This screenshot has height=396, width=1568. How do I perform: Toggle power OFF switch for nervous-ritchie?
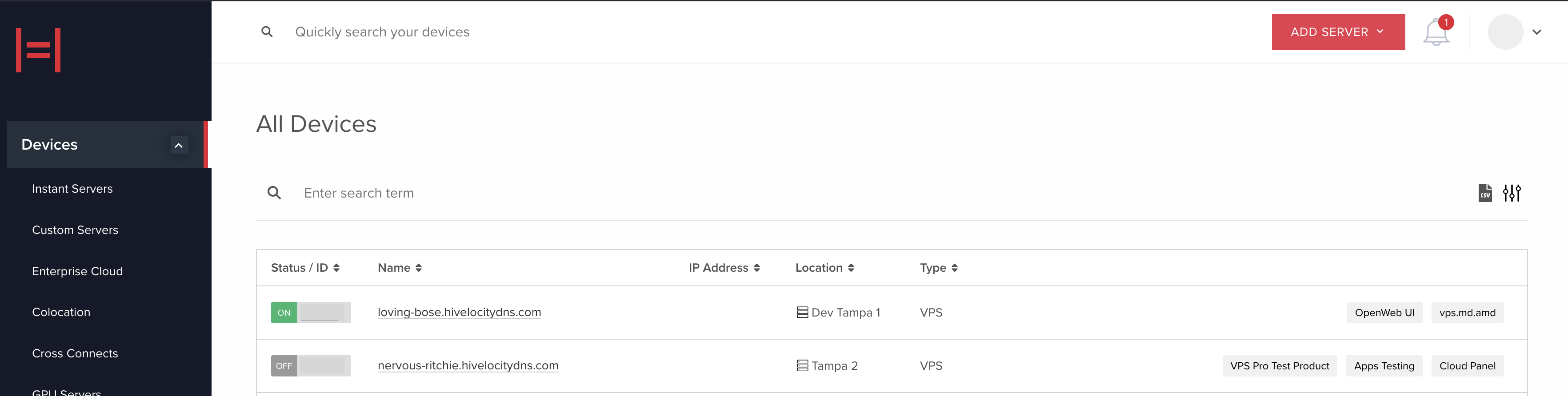(x=310, y=365)
